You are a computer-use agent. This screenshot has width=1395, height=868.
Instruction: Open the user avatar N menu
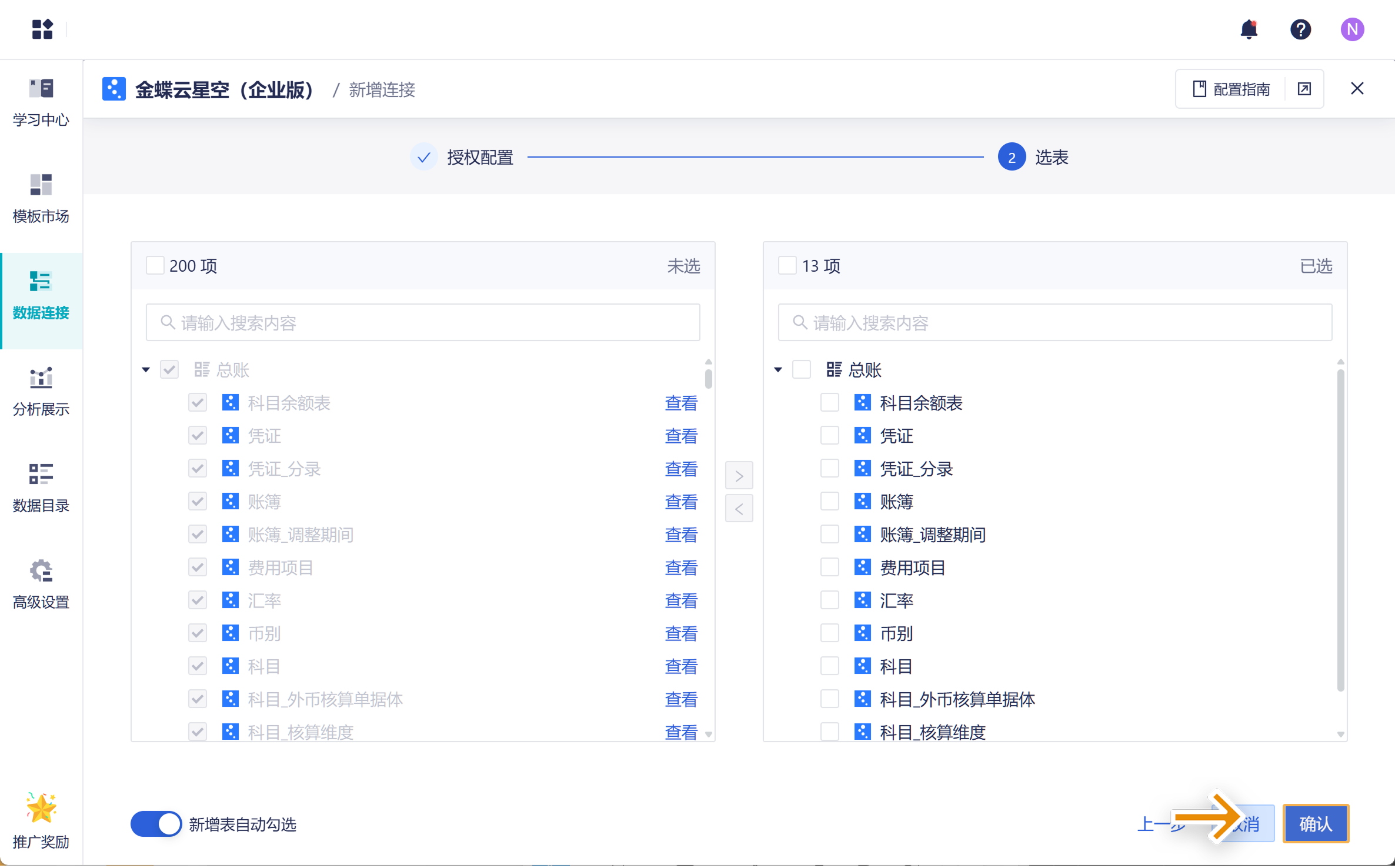pos(1352,29)
